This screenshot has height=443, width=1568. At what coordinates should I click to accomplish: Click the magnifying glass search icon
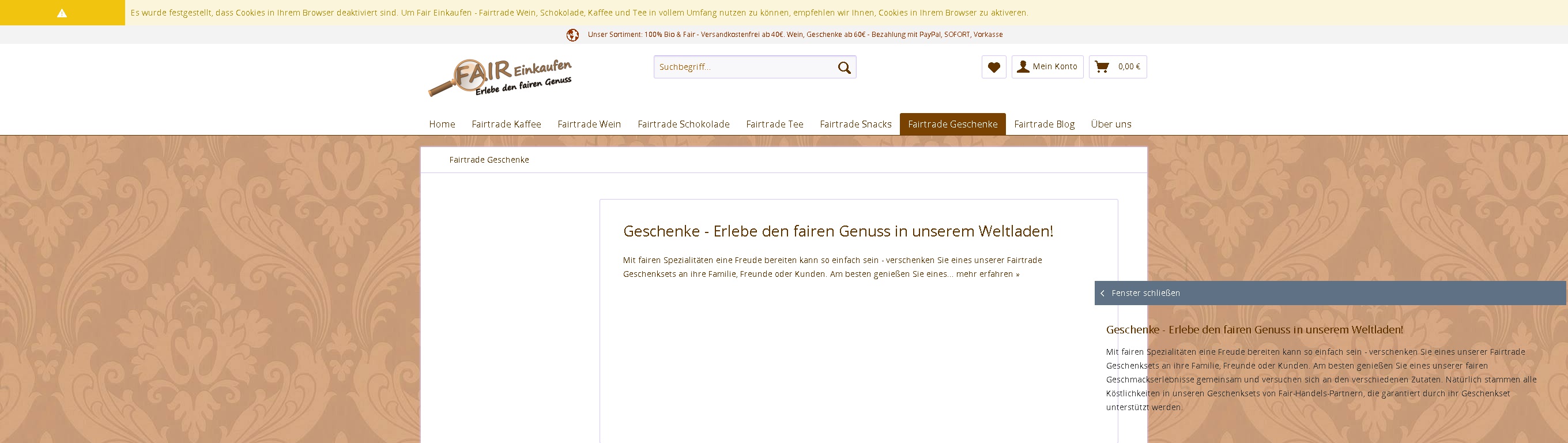tap(843, 67)
